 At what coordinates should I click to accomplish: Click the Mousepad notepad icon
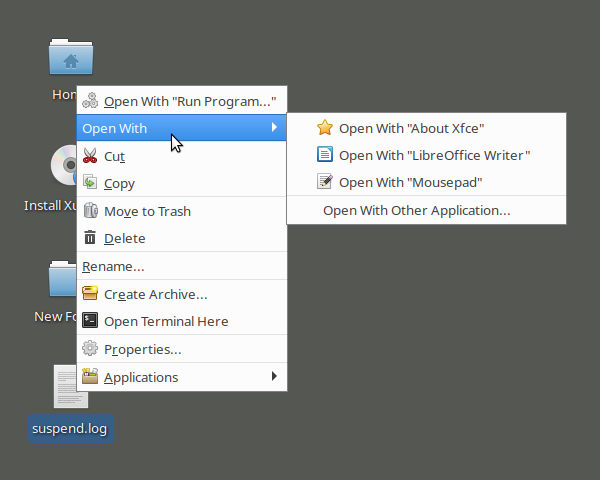click(x=324, y=182)
